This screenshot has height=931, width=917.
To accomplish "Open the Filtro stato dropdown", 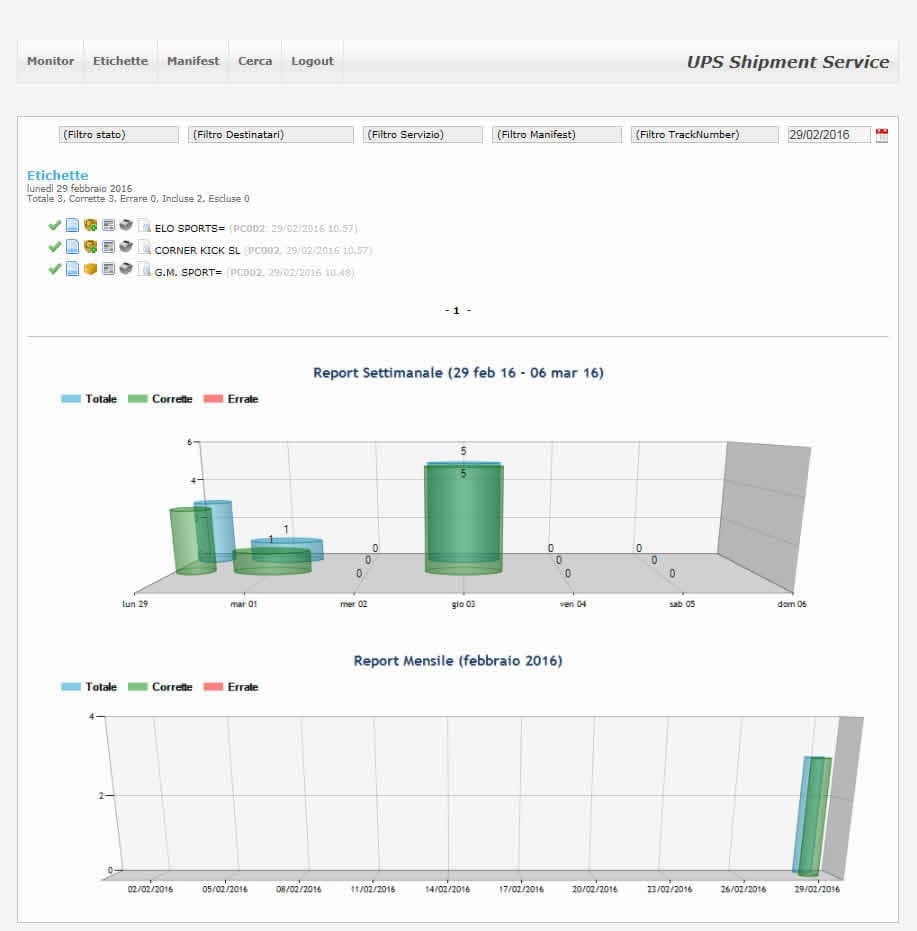I will pos(119,135).
